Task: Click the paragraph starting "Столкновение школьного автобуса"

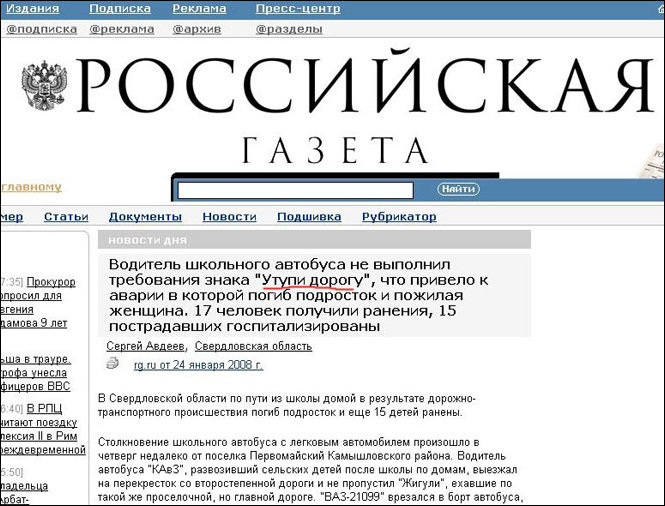Action: (x=310, y=470)
